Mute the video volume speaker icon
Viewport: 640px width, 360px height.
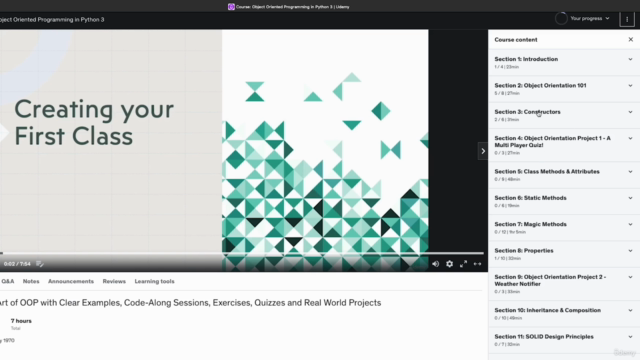pyautogui.click(x=436, y=264)
